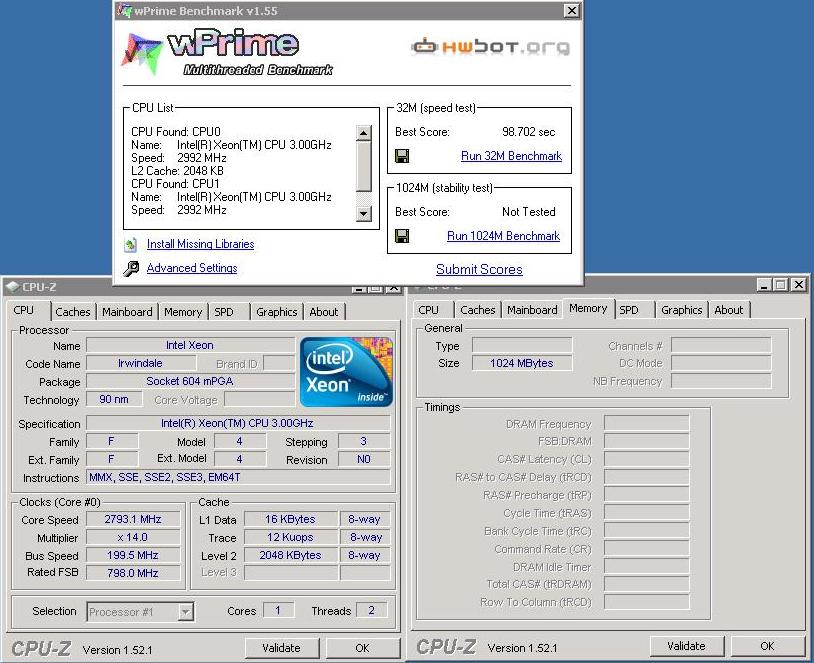Click OK in left CPU-Z window
Screen dimensions: 814x663
click(363, 648)
